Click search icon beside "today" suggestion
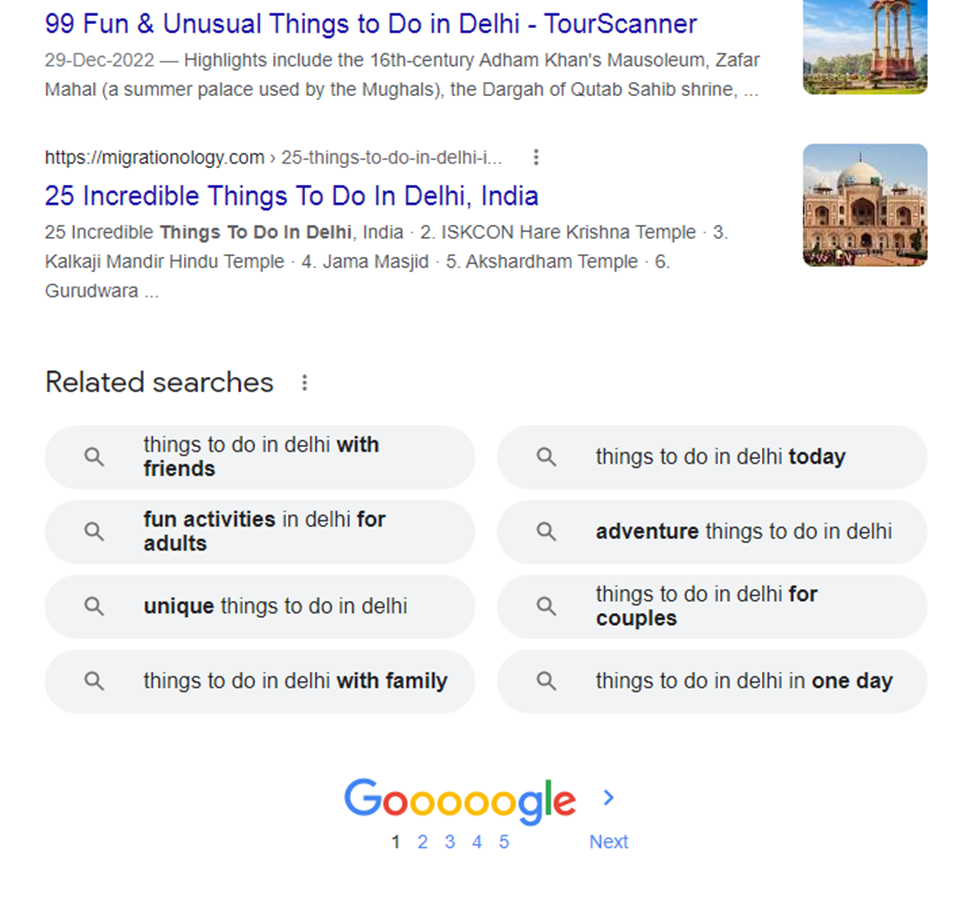975x898 pixels. click(546, 457)
